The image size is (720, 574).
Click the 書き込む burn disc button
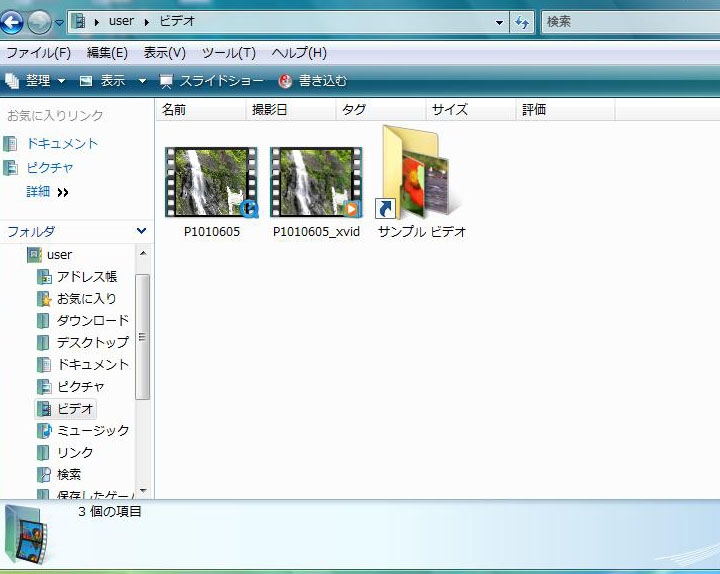pos(312,81)
